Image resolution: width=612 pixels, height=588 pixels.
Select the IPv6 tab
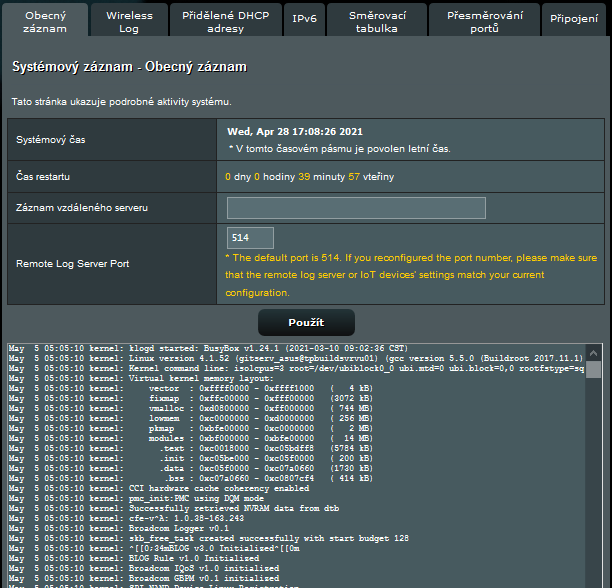click(x=305, y=20)
